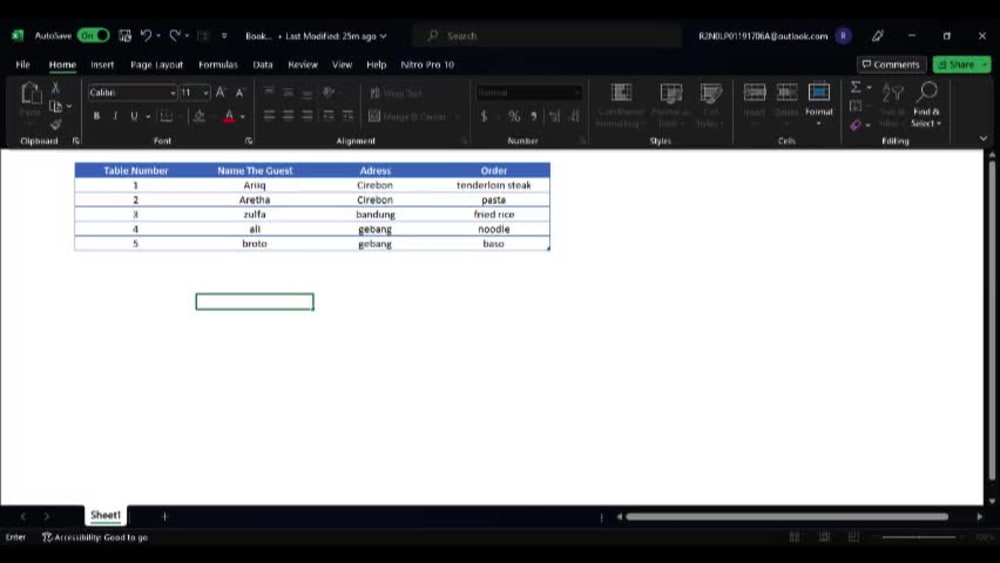Click the Search box in title bar
Viewport: 1000px width, 563px height.
pos(547,36)
